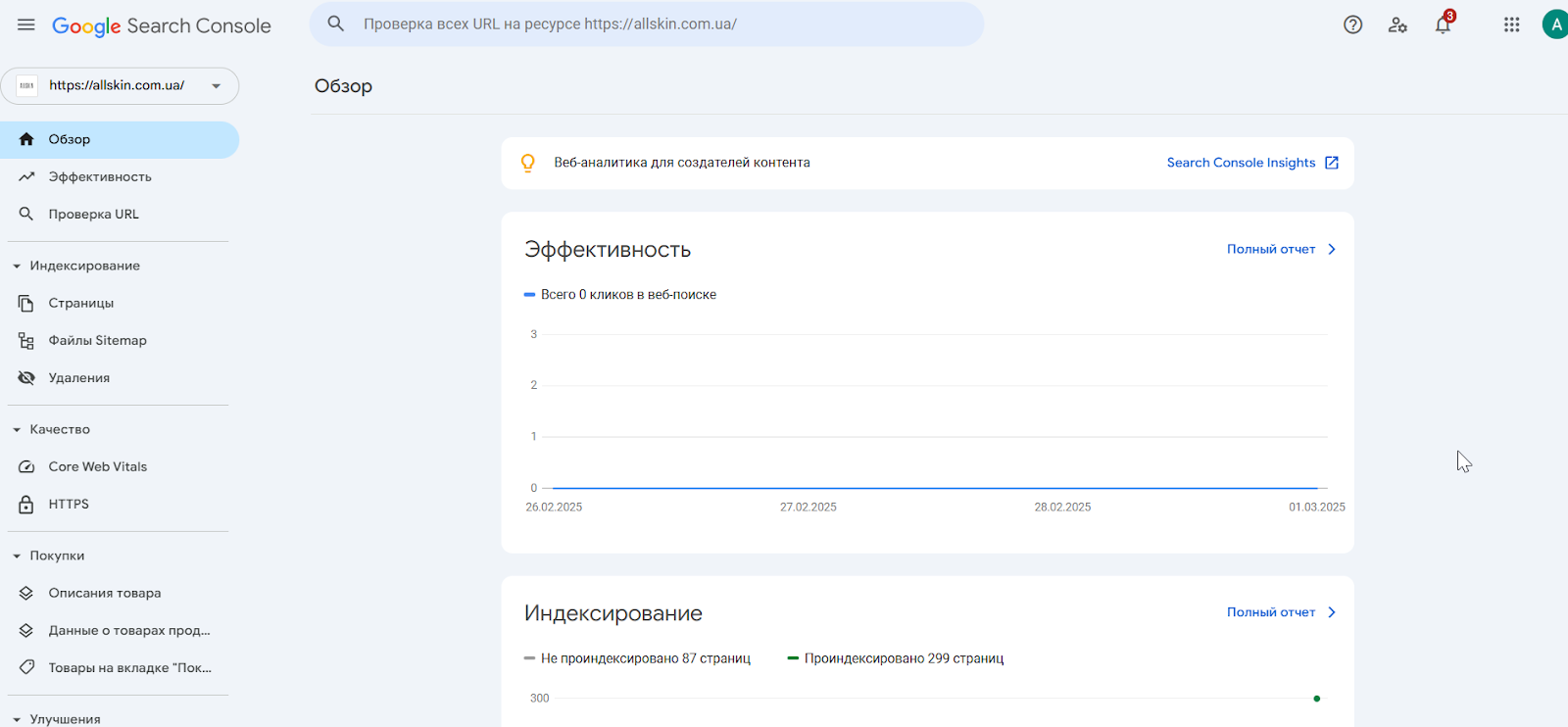This screenshot has width=1568, height=727.
Task: Click the layers icon for Данные о товарах
Action: 26,630
